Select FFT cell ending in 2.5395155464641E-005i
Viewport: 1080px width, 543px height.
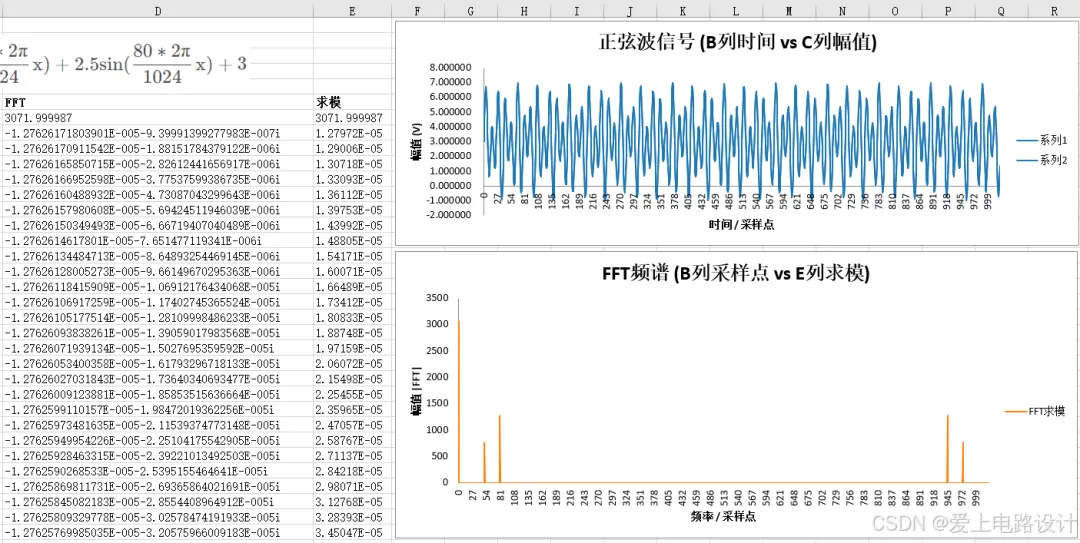point(157,471)
